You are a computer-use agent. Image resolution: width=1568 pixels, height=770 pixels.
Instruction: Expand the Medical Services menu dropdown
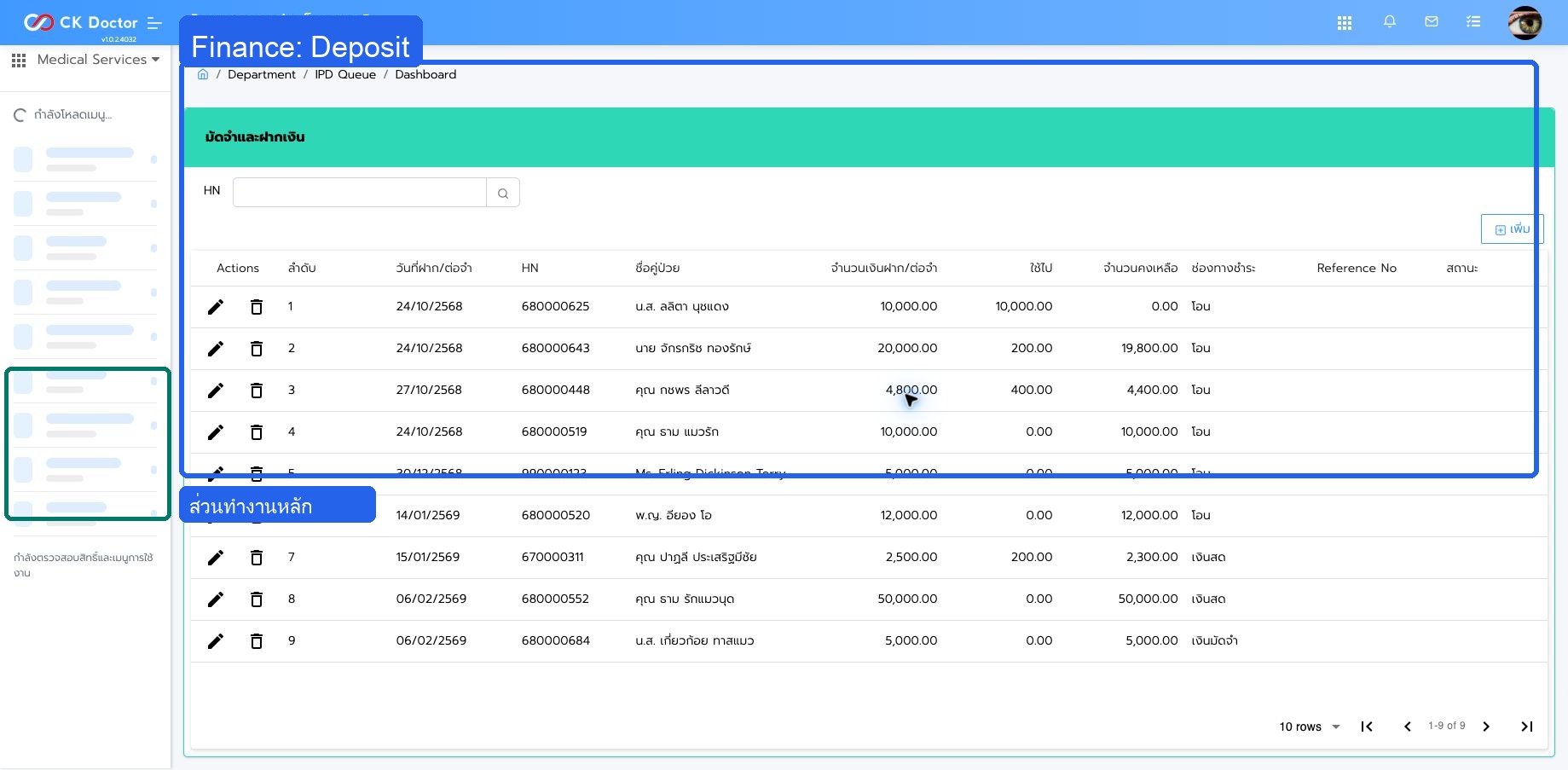pyautogui.click(x=98, y=60)
